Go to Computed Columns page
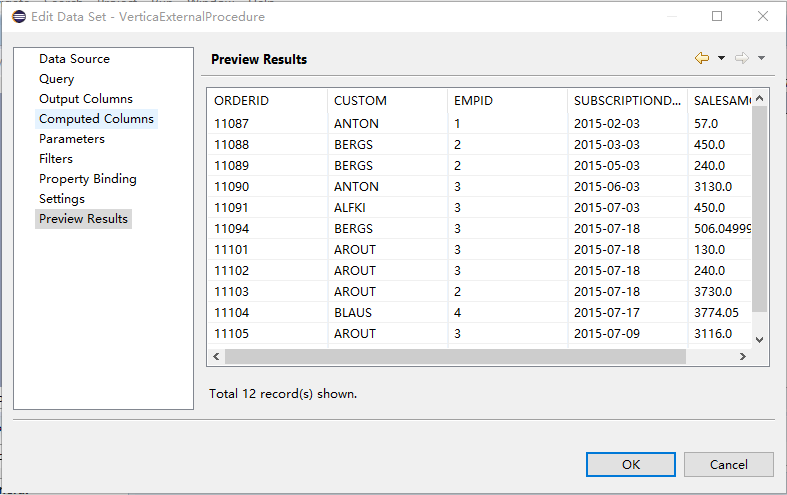The image size is (787, 495). click(96, 119)
